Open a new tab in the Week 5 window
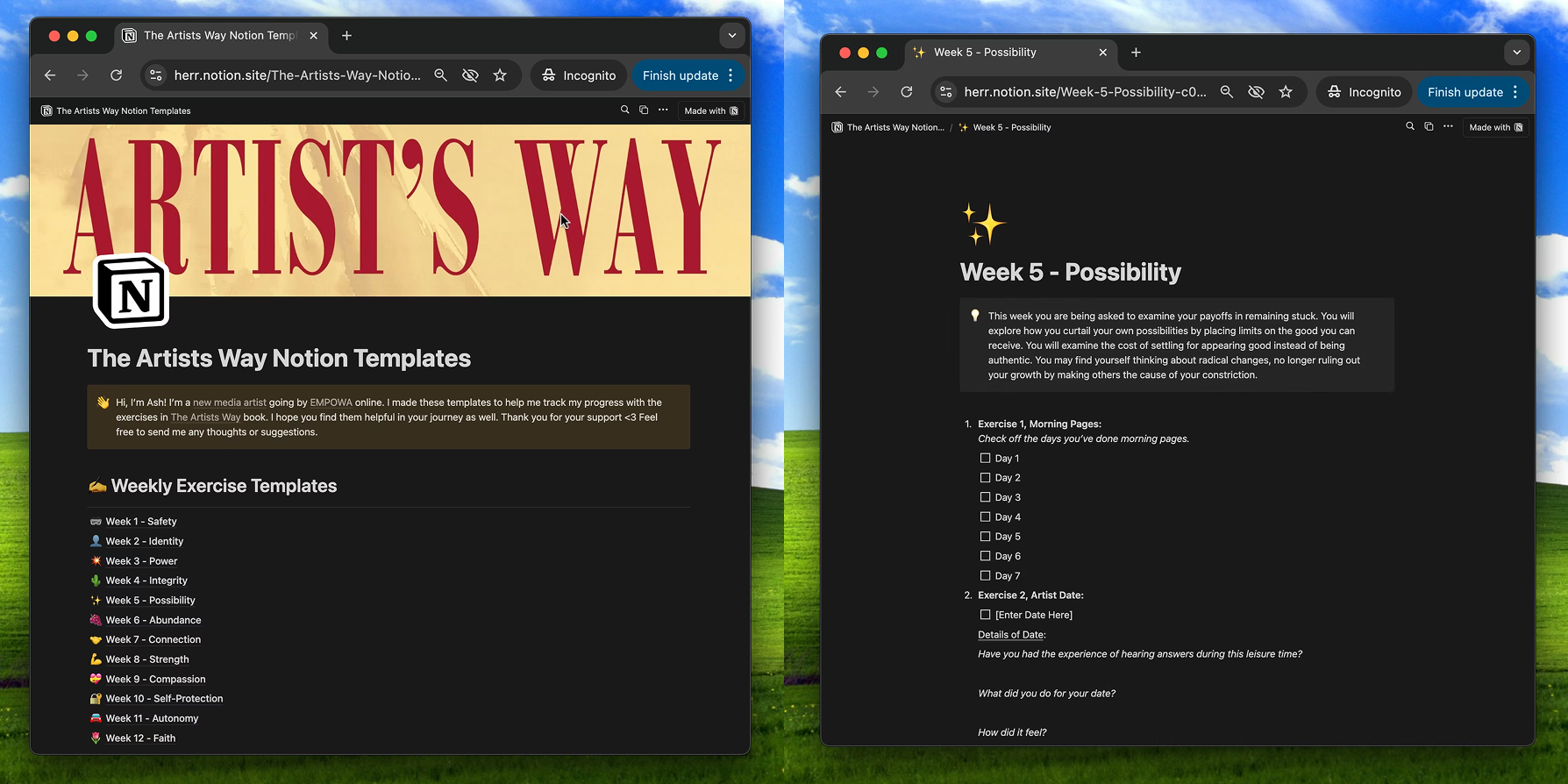Screen dimensions: 1568x784 (1136, 53)
